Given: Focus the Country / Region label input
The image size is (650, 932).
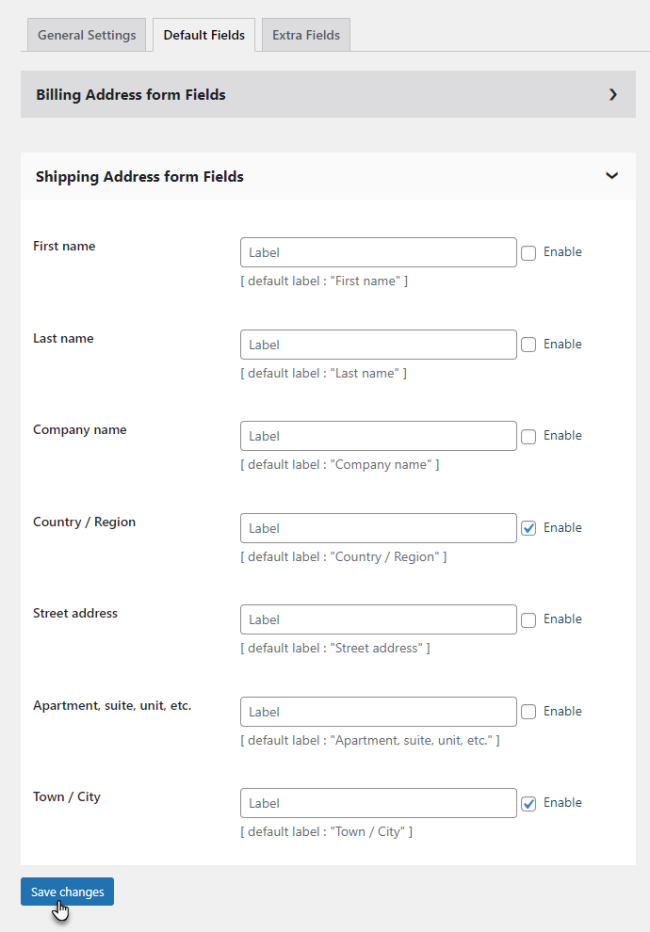Looking at the screenshot, I should coord(378,528).
